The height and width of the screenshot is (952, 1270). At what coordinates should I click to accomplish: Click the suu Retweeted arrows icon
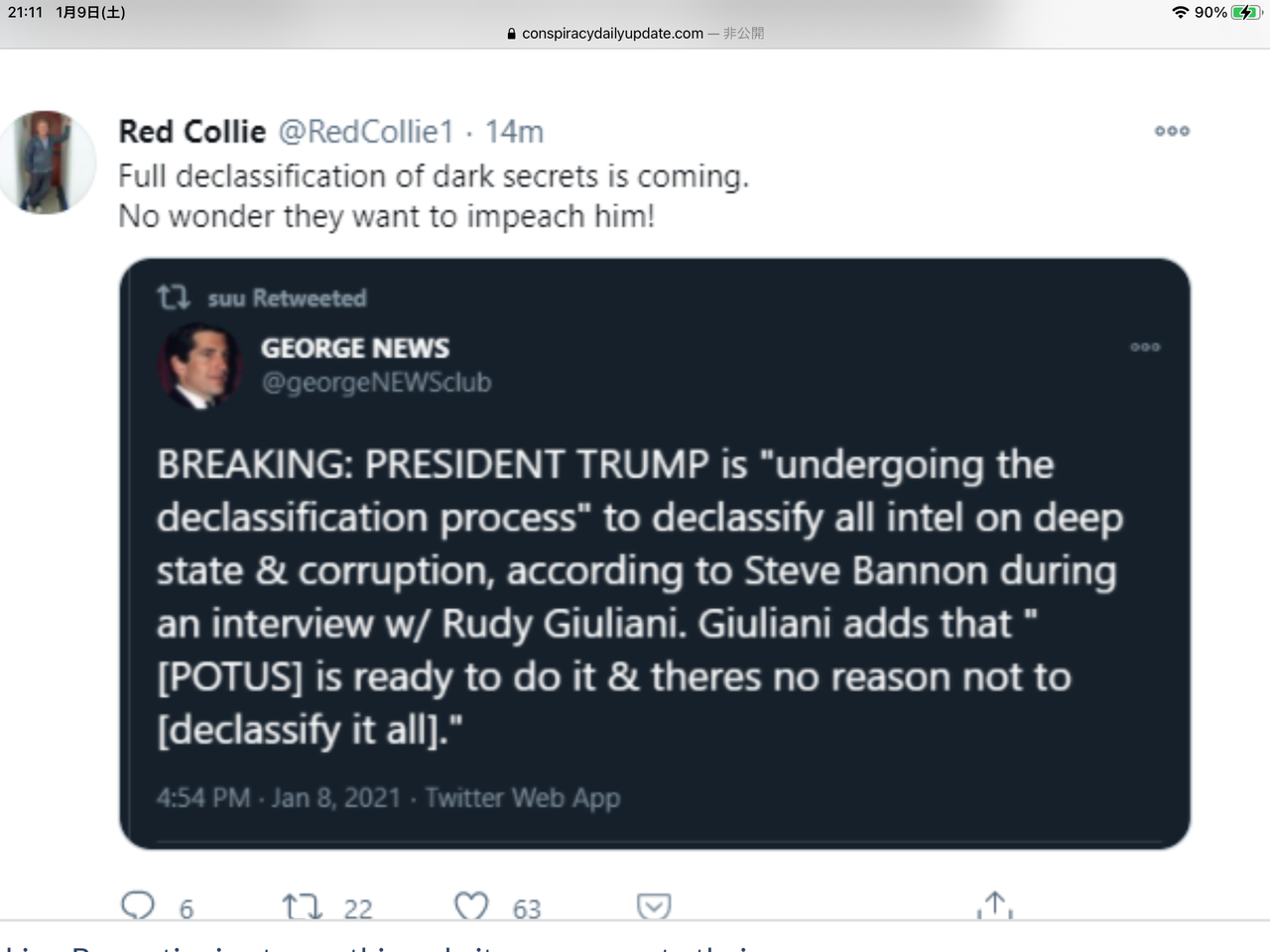pos(174,297)
